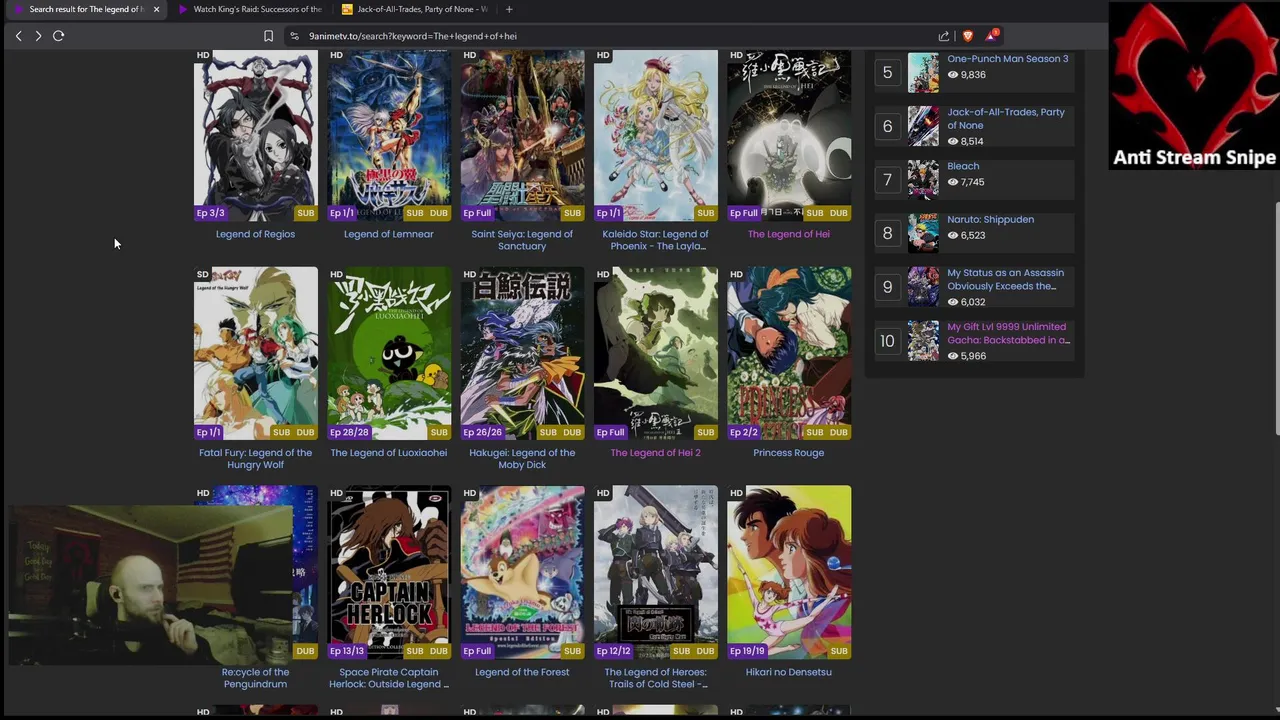This screenshot has height=720, width=1280.
Task: Open the Space Pirate Captain Herlock poster
Action: (x=389, y=572)
